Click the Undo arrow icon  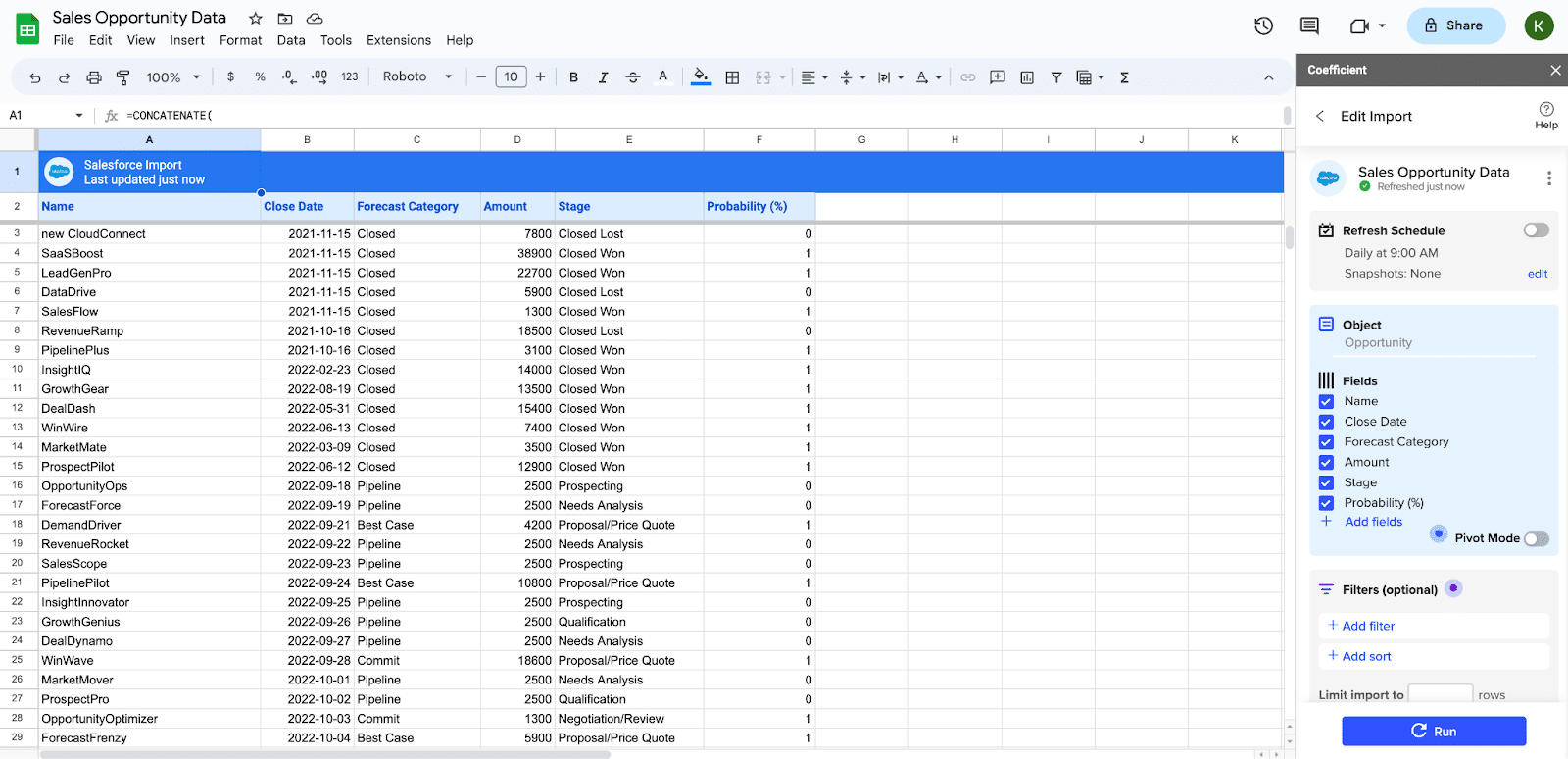pos(35,77)
